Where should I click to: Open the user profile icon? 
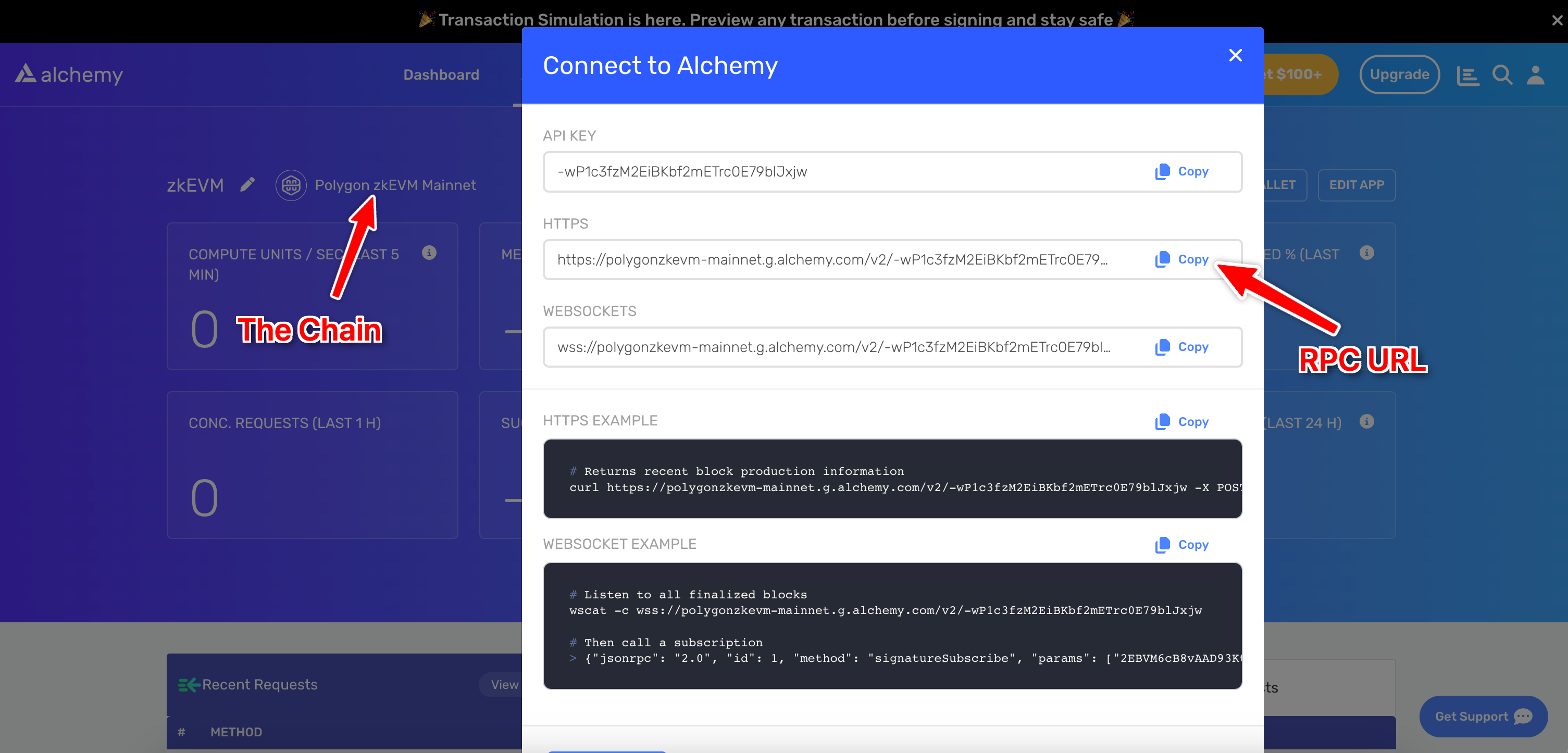(1535, 75)
